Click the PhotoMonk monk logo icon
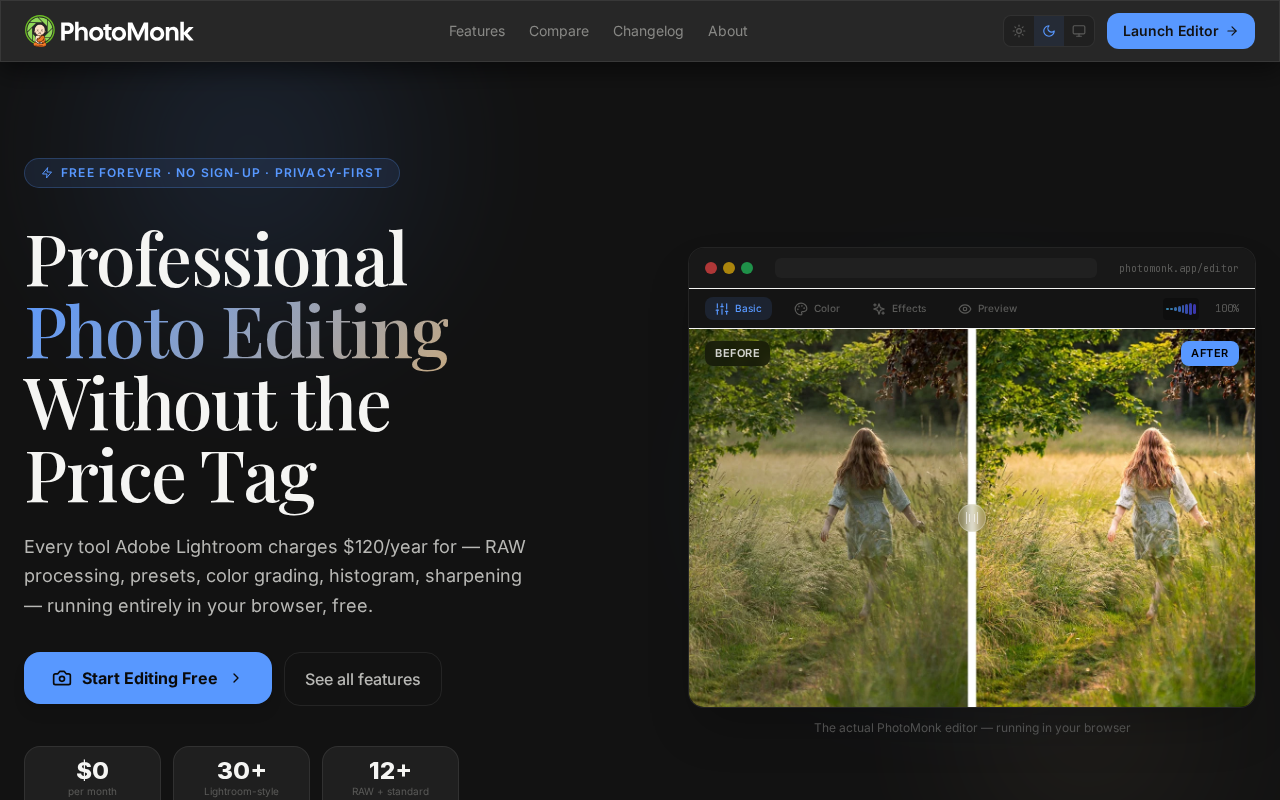Viewport: 1280px width, 800px height. coord(40,31)
